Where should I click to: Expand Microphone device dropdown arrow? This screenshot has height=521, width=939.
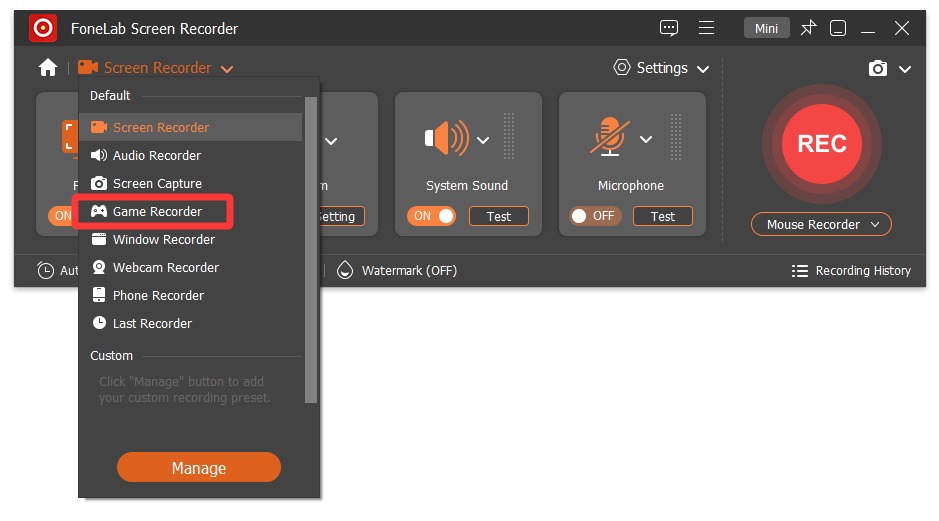pos(646,140)
